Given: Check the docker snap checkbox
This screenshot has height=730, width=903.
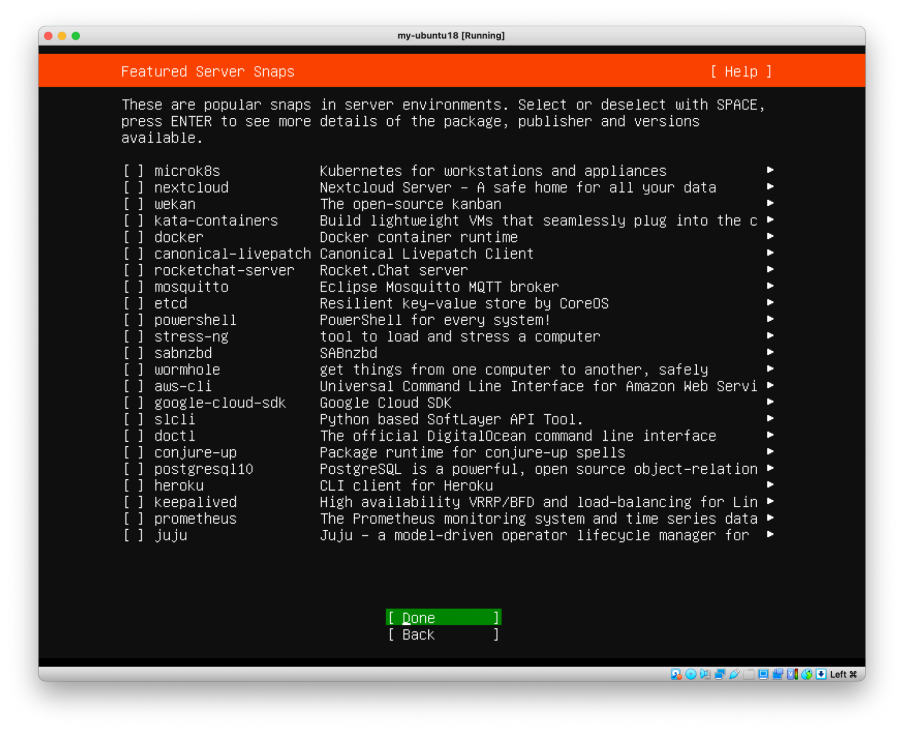Looking at the screenshot, I should click(134, 237).
